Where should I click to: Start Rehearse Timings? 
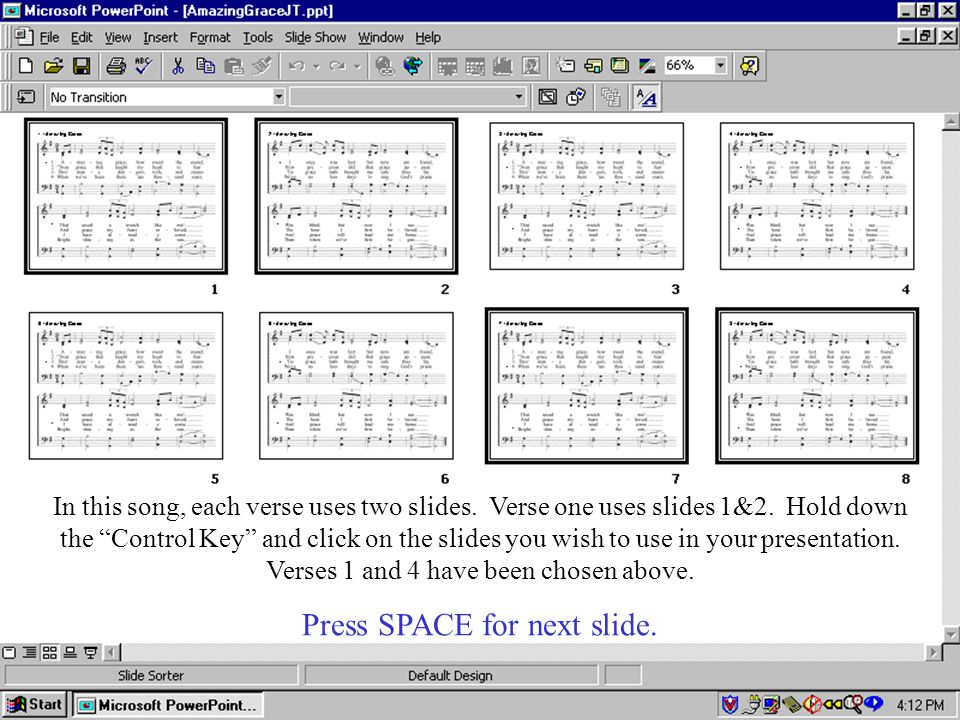576,97
